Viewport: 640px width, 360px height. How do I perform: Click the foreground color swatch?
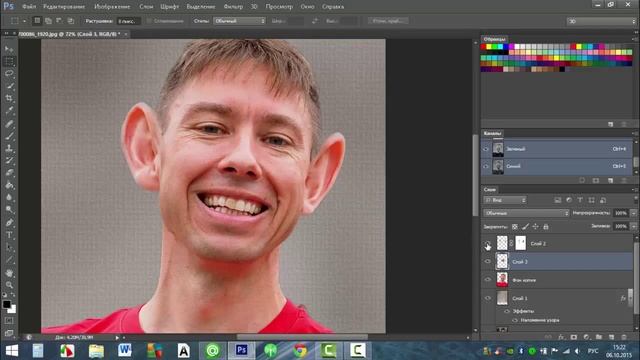(x=7, y=304)
